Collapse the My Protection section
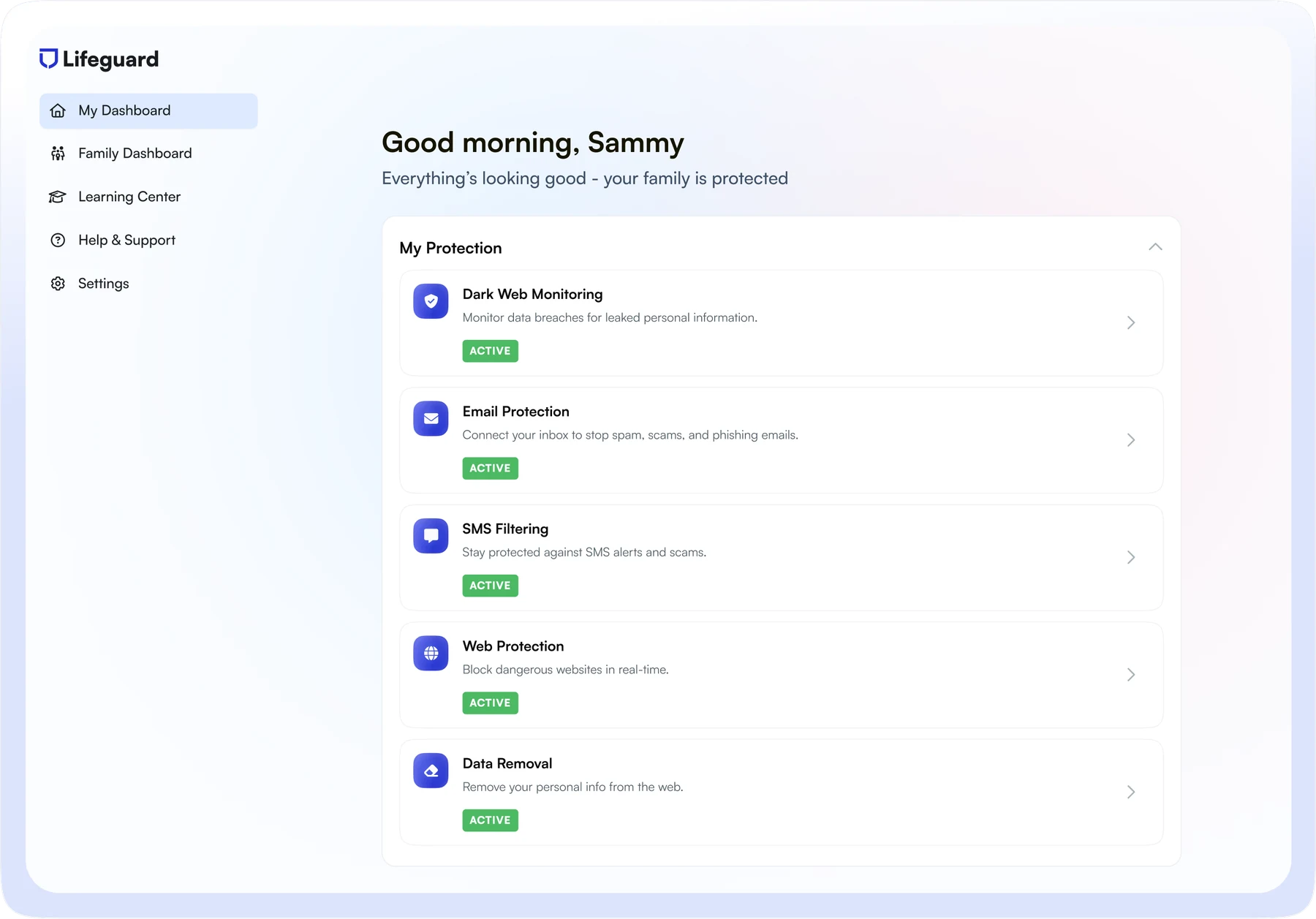The height and width of the screenshot is (919, 1316). click(1155, 247)
